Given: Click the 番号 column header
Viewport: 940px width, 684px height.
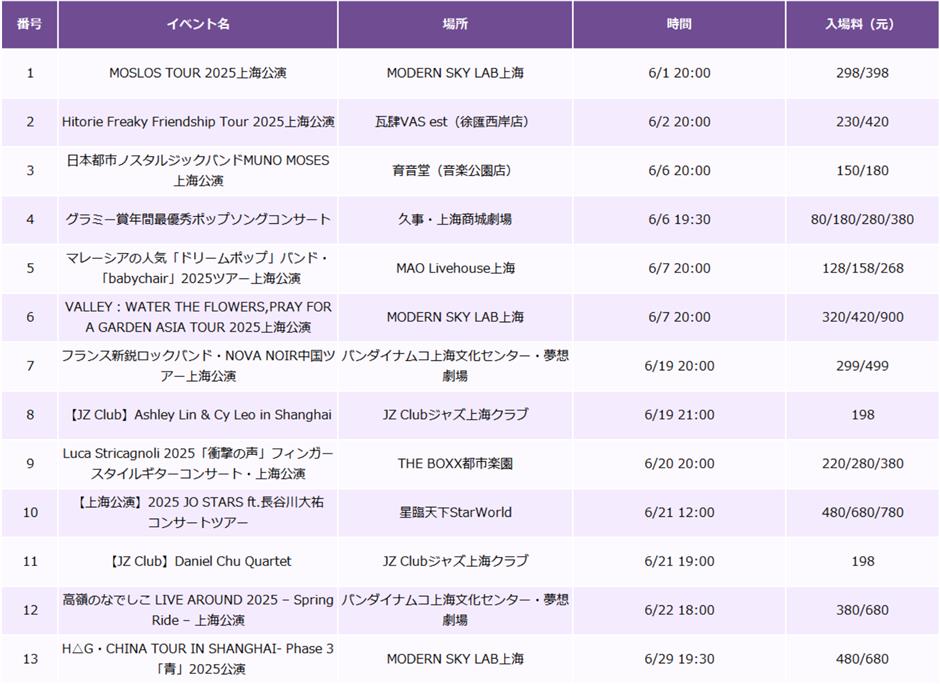Looking at the screenshot, I should point(29,24).
